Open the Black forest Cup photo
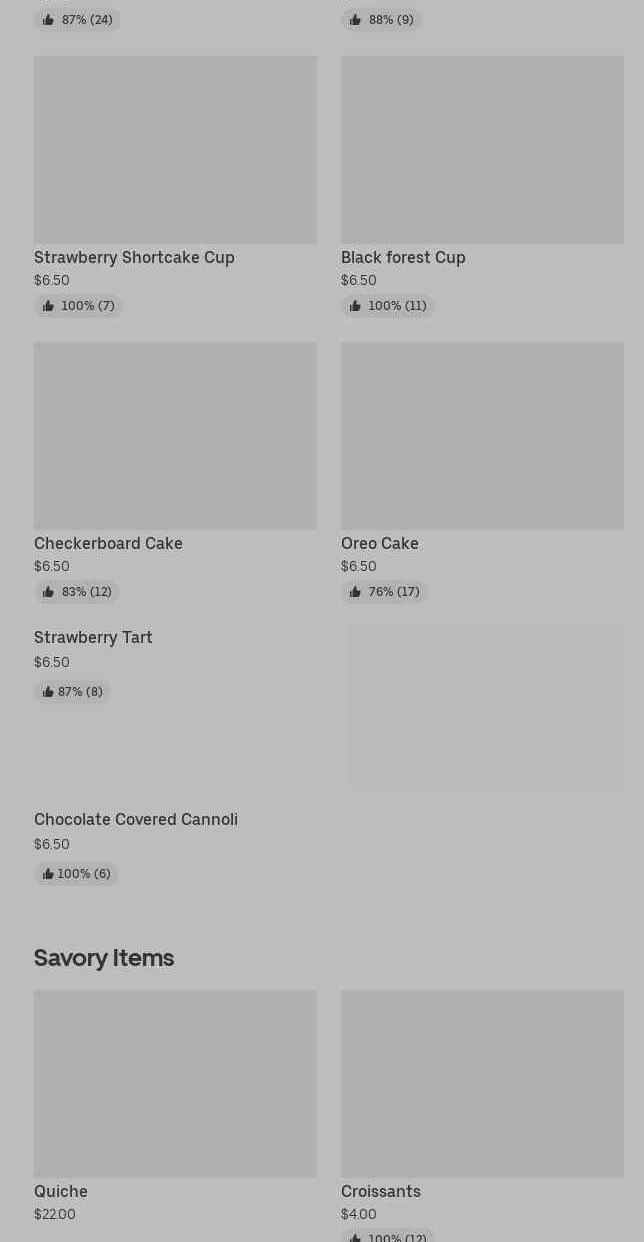This screenshot has width=644, height=1242. [x=482, y=150]
